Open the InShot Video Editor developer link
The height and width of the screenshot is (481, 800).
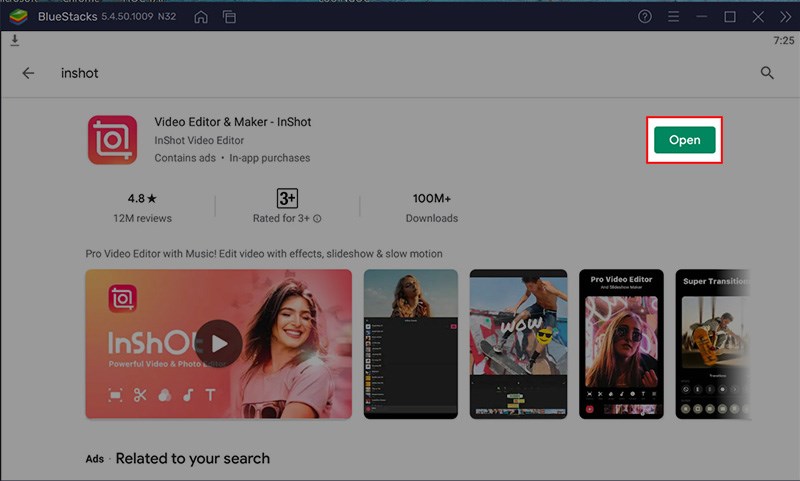click(x=199, y=140)
